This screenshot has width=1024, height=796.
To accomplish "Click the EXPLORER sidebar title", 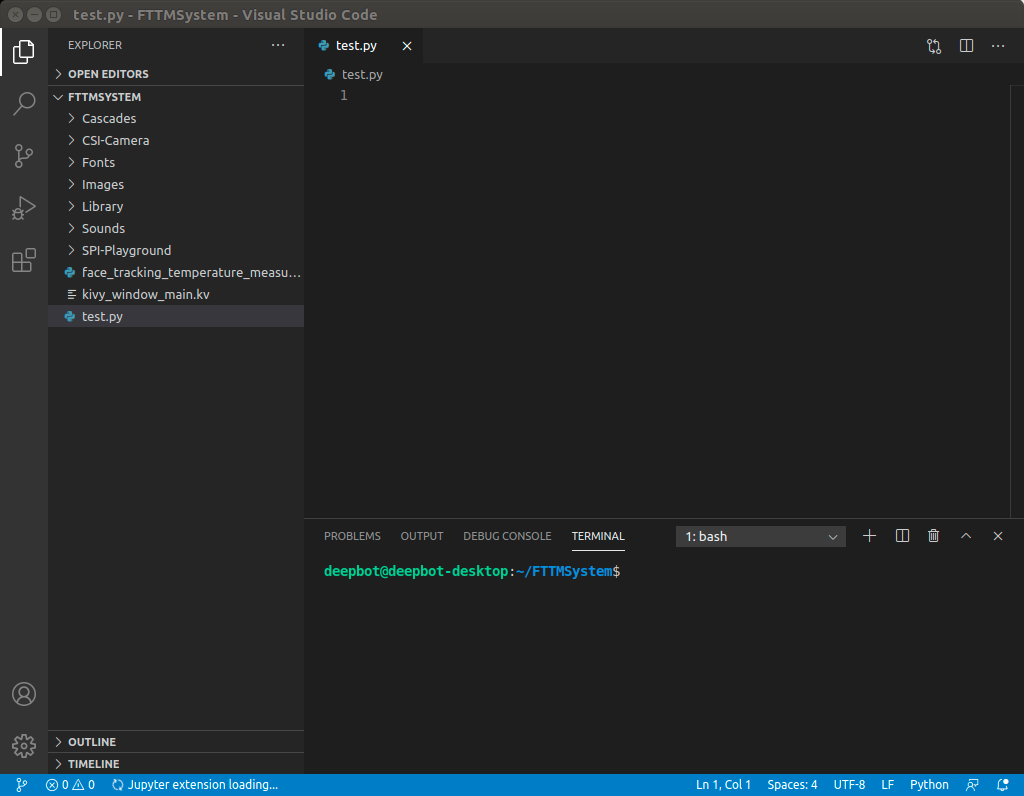I will [95, 45].
